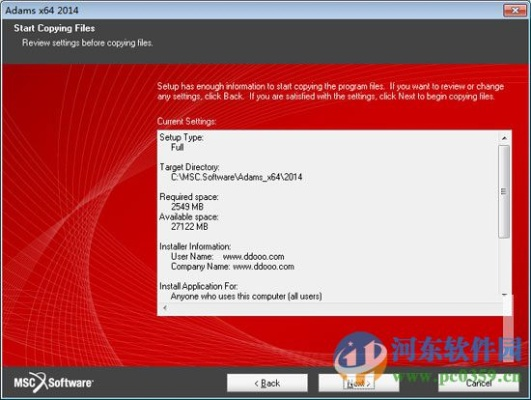This screenshot has width=531, height=400.
Task: Click the Back button
Action: [x=267, y=383]
